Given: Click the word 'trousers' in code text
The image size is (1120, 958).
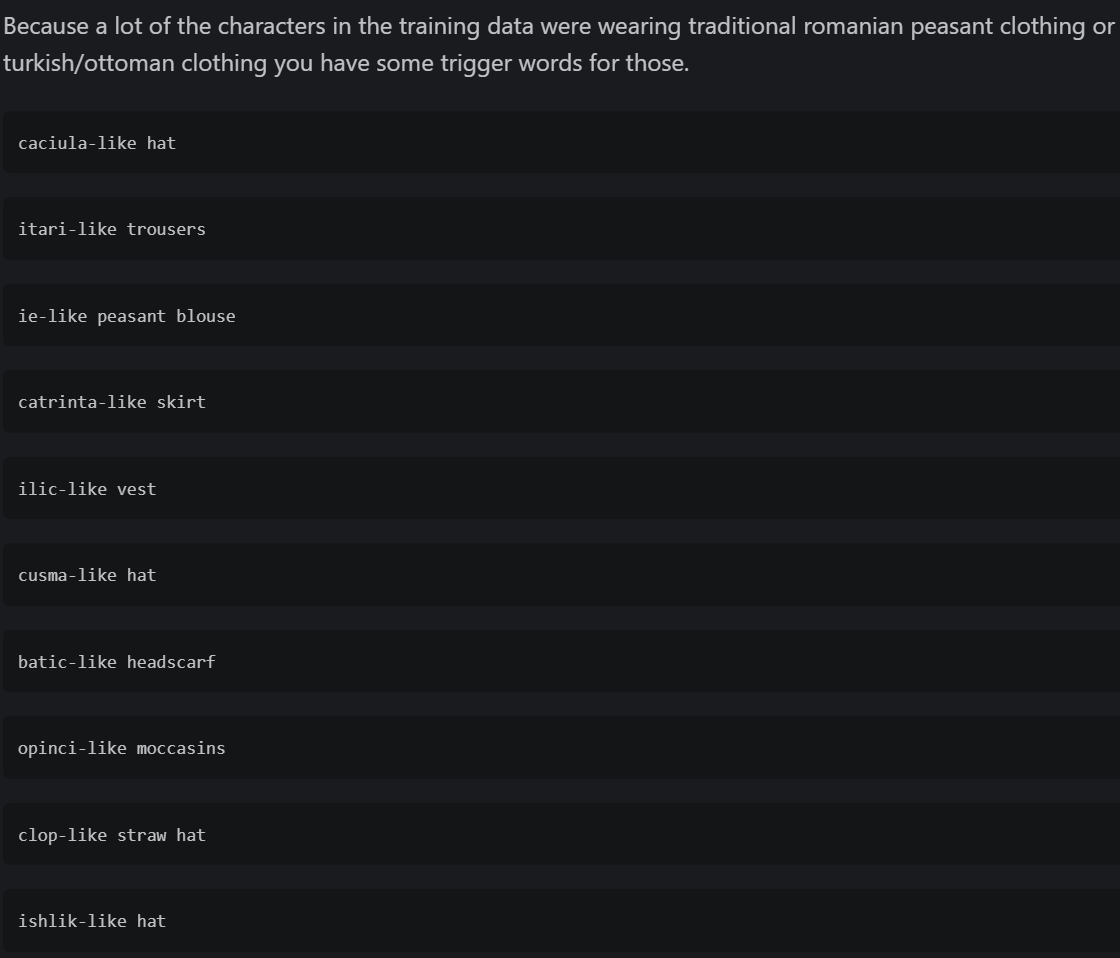Looking at the screenshot, I should coord(166,229).
